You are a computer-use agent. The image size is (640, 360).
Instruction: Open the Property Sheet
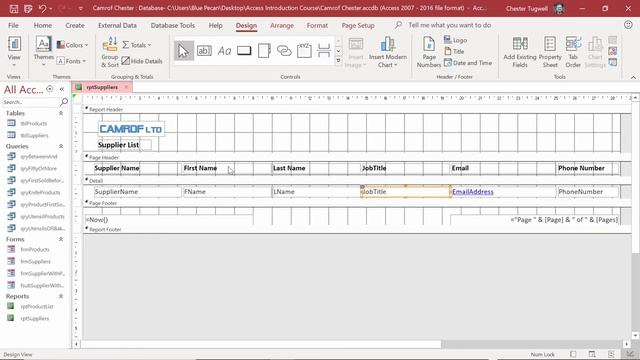pyautogui.click(x=550, y=52)
